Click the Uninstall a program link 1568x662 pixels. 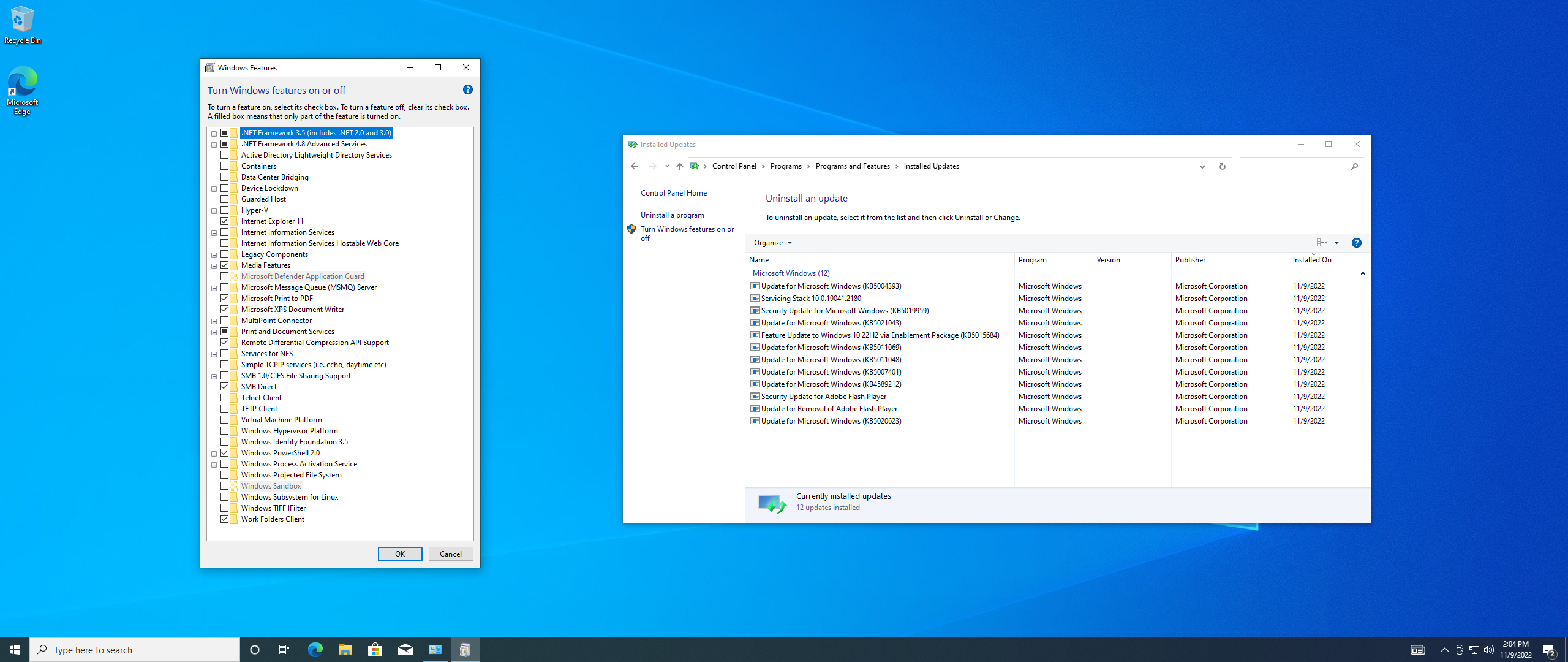click(x=673, y=215)
